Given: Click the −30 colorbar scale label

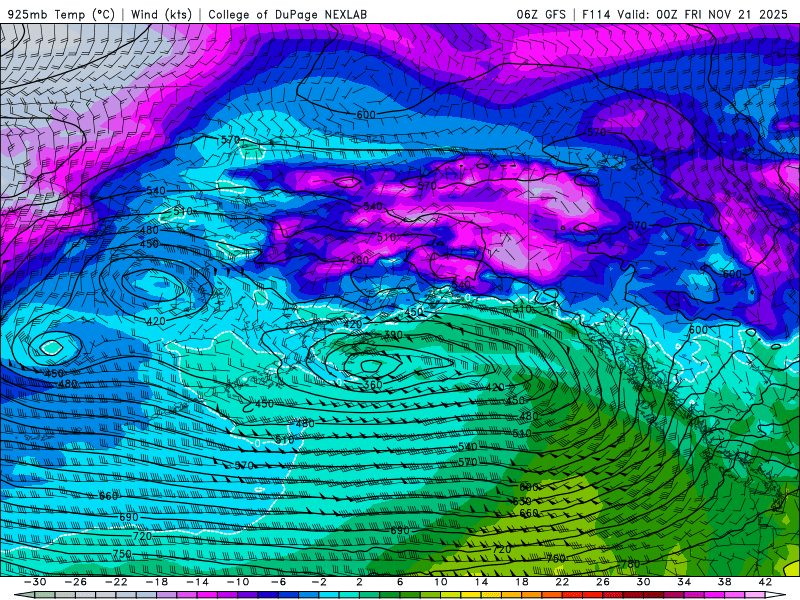Looking at the screenshot, I should 35,582.
